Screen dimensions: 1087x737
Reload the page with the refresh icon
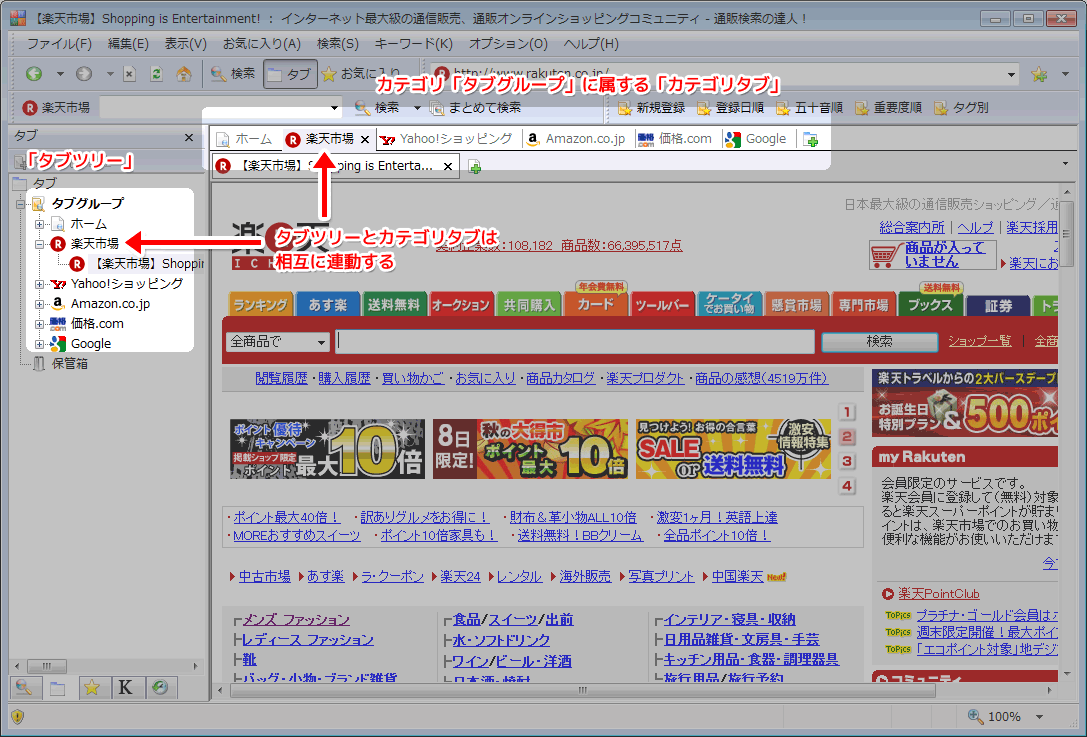pyautogui.click(x=157, y=73)
